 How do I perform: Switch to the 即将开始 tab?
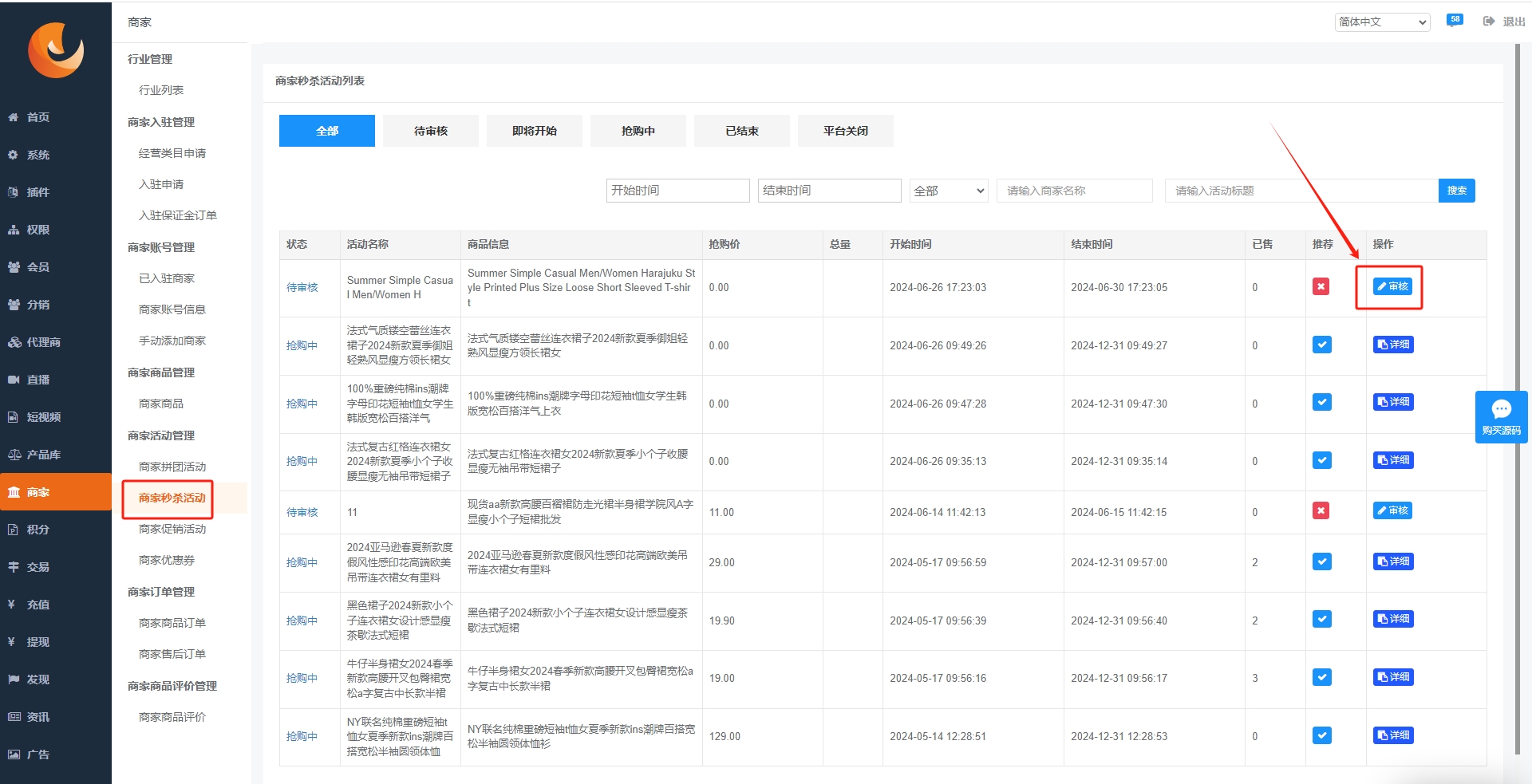tap(535, 131)
